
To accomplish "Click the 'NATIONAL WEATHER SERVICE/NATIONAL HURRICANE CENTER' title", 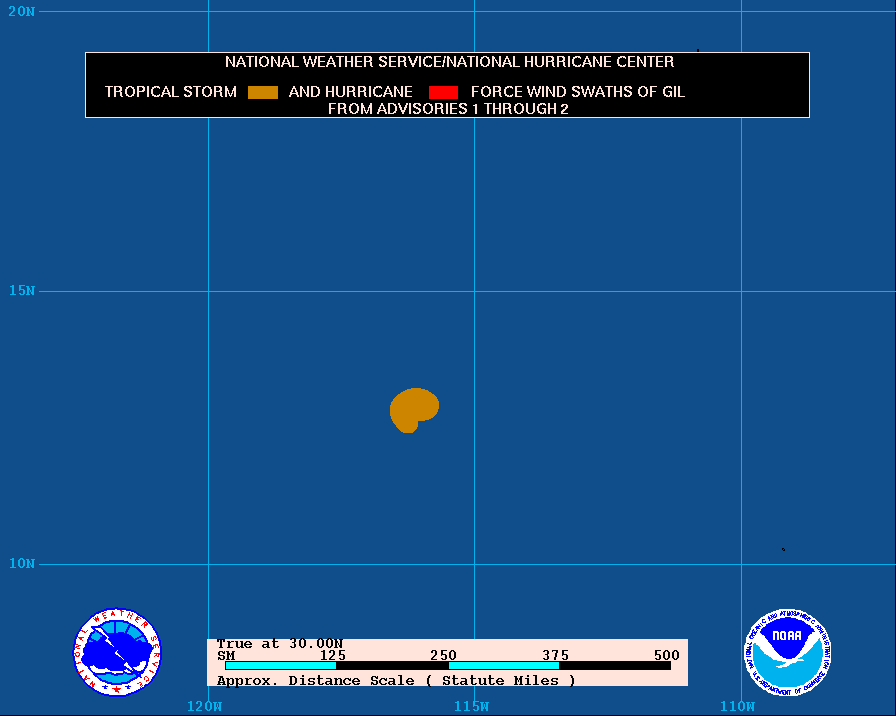I will pos(449,62).
